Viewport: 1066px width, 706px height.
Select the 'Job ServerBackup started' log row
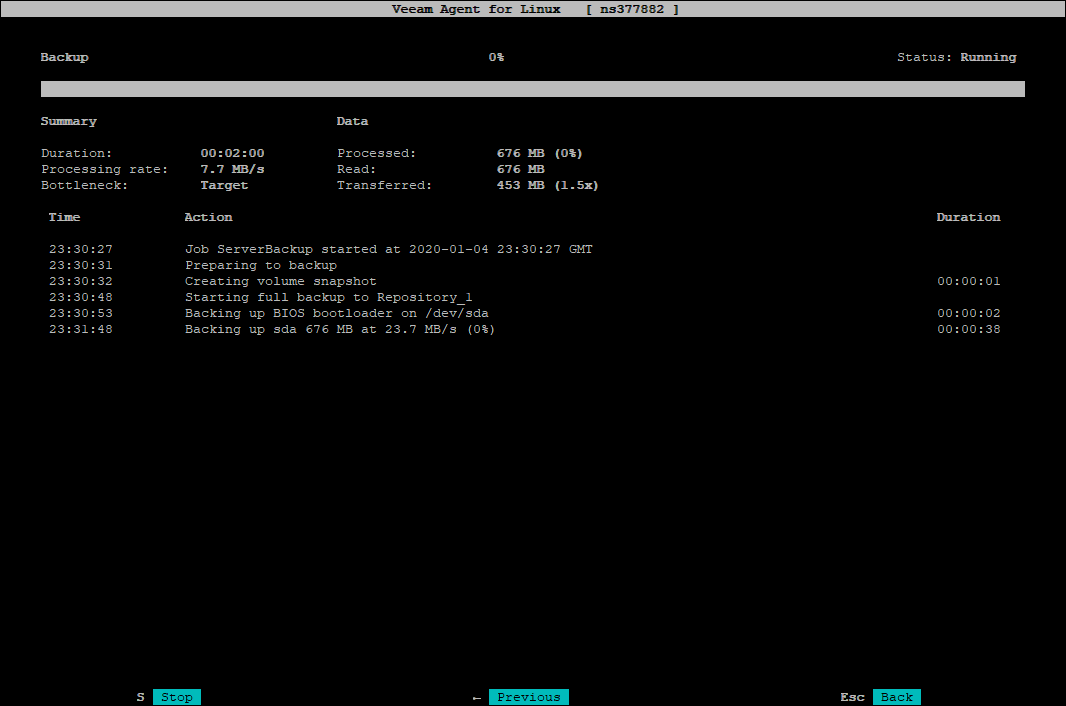[524, 250]
